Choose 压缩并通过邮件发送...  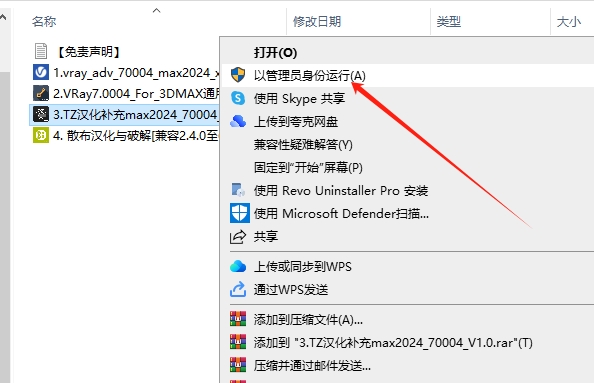click(312, 366)
